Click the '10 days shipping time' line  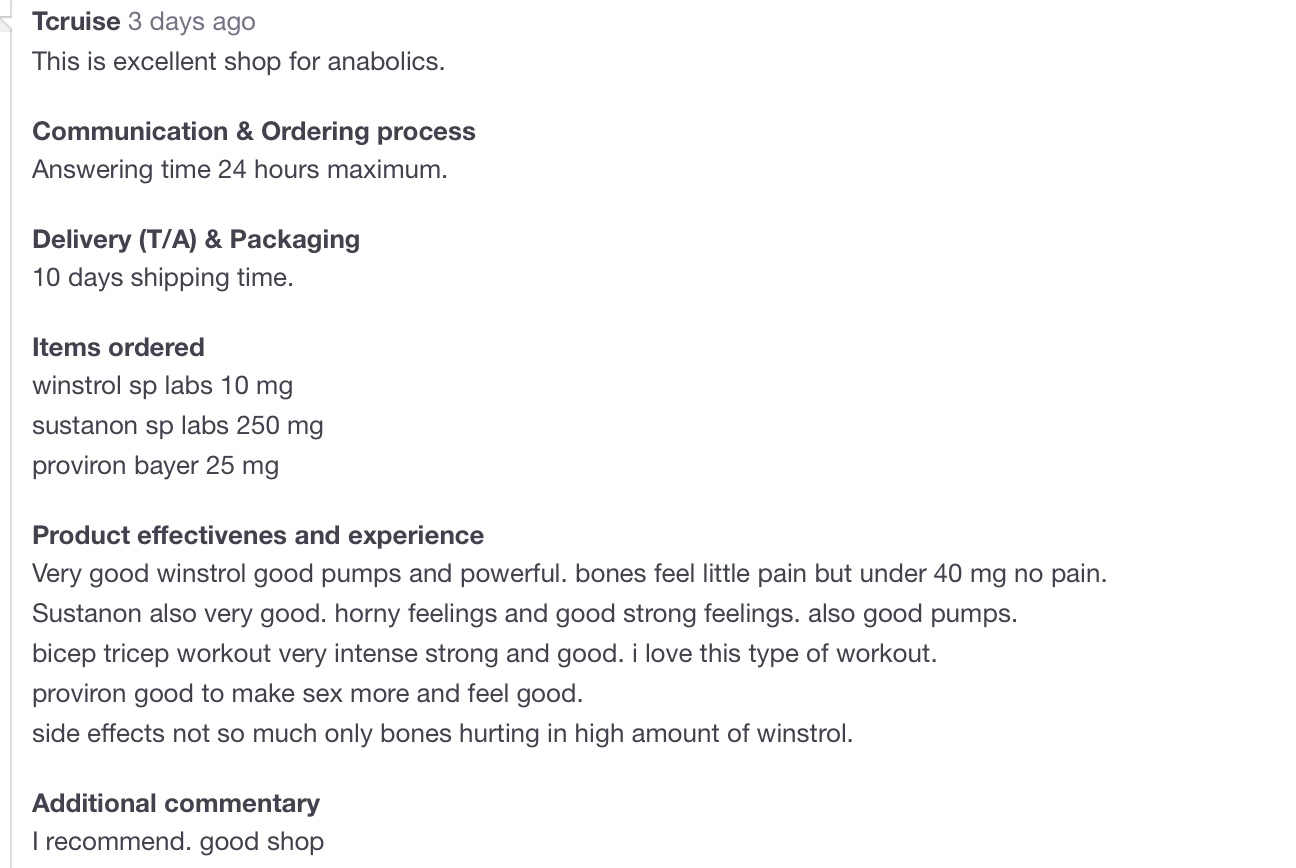click(163, 277)
